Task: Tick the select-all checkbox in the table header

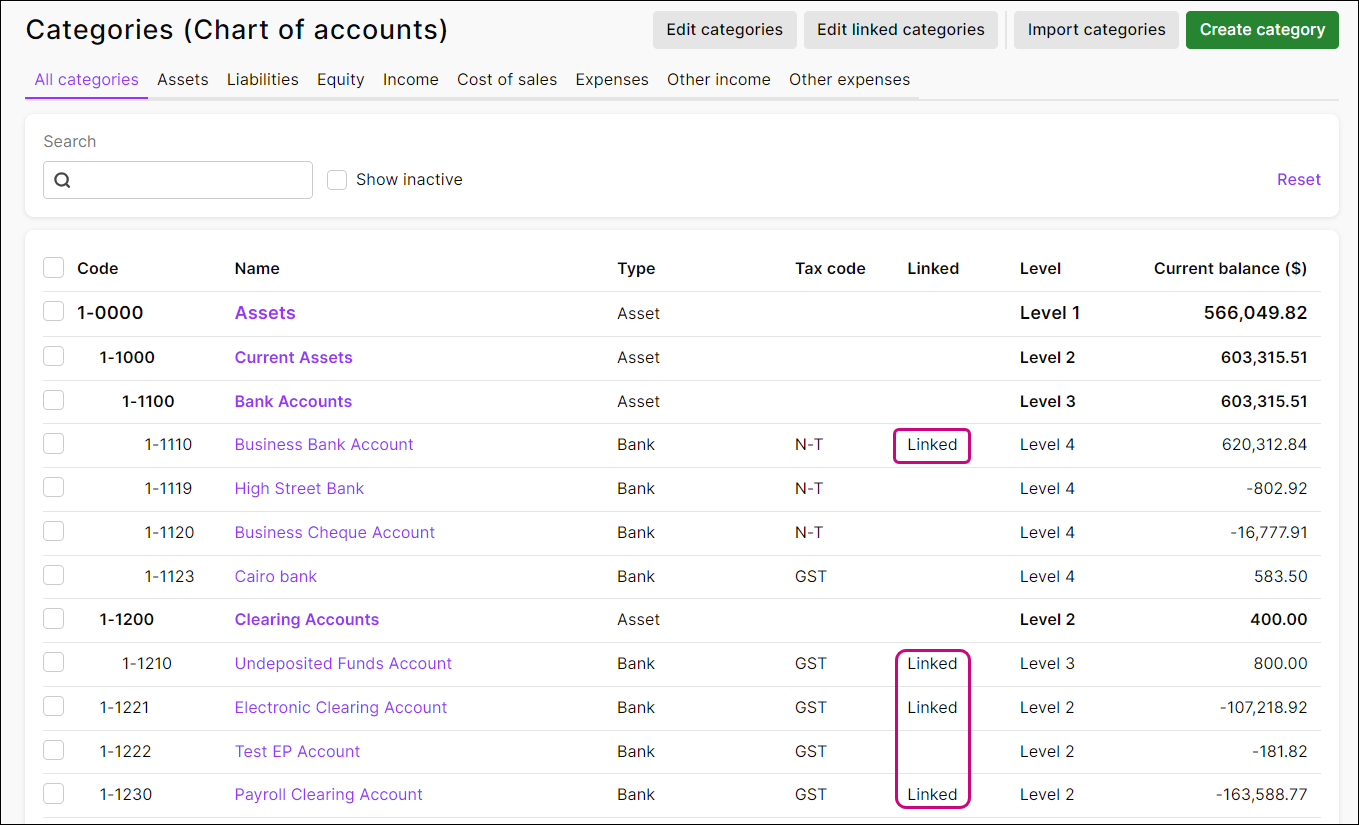Action: pos(53,267)
